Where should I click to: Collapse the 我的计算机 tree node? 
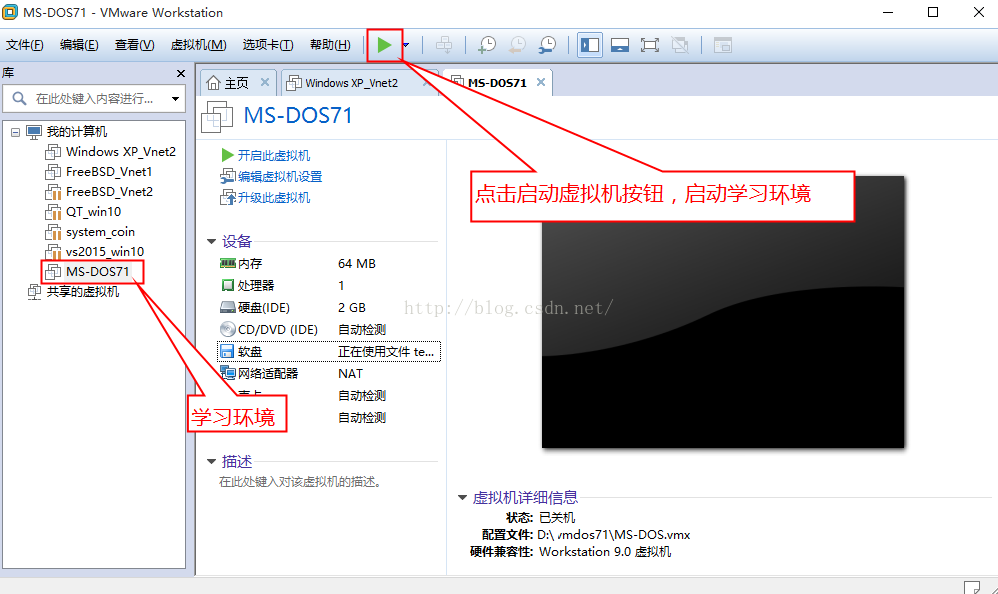point(15,132)
